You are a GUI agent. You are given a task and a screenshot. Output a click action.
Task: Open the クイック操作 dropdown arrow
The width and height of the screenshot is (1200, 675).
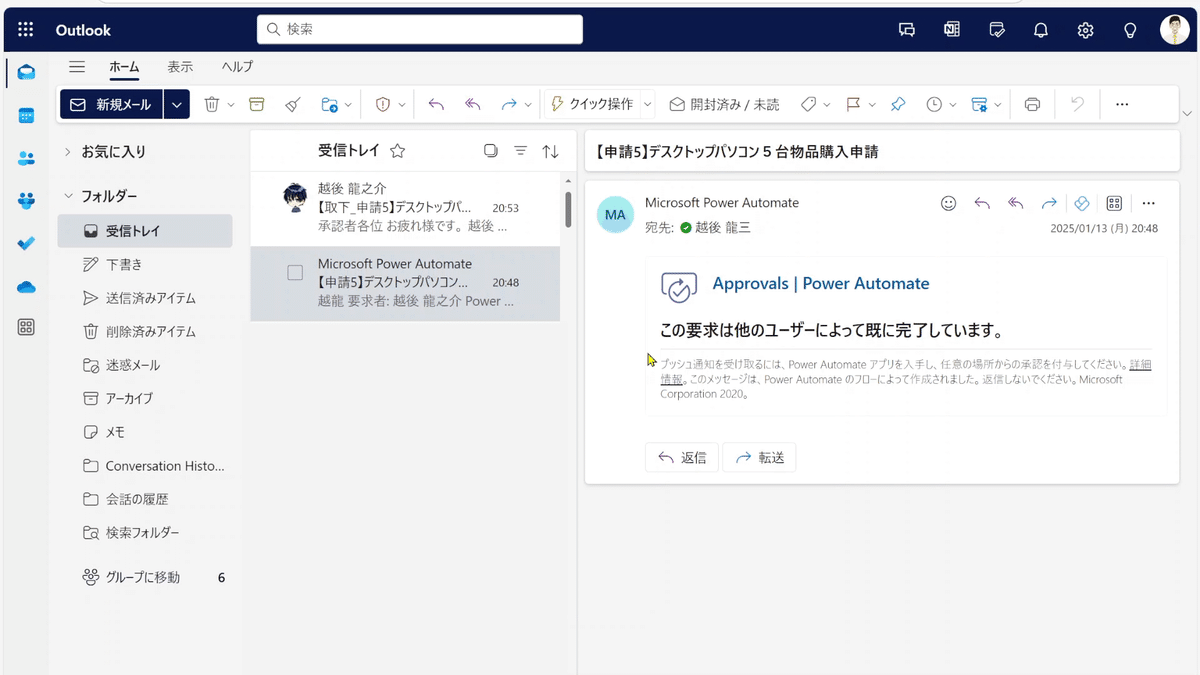[648, 104]
